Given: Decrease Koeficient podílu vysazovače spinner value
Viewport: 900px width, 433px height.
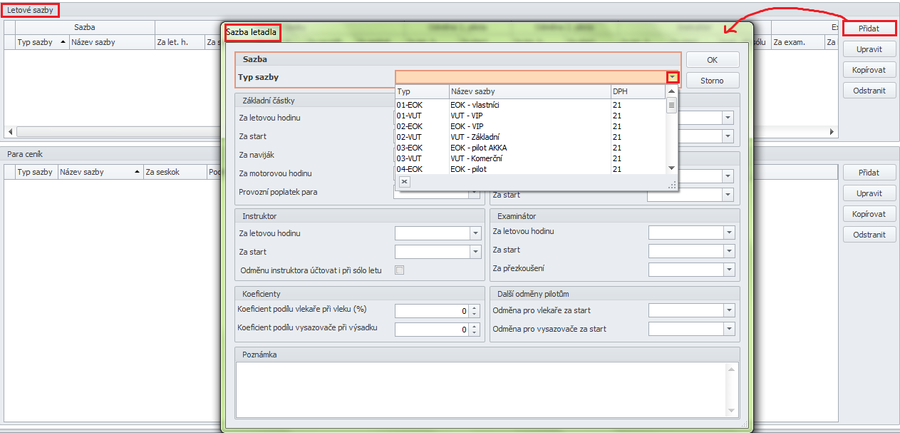Looking at the screenshot, I should 476,332.
